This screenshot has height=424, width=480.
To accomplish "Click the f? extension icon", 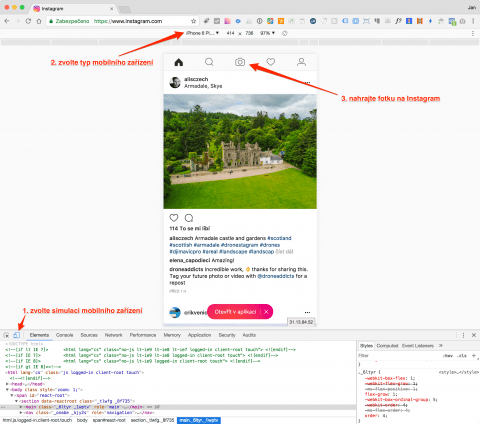I will [x=398, y=21].
